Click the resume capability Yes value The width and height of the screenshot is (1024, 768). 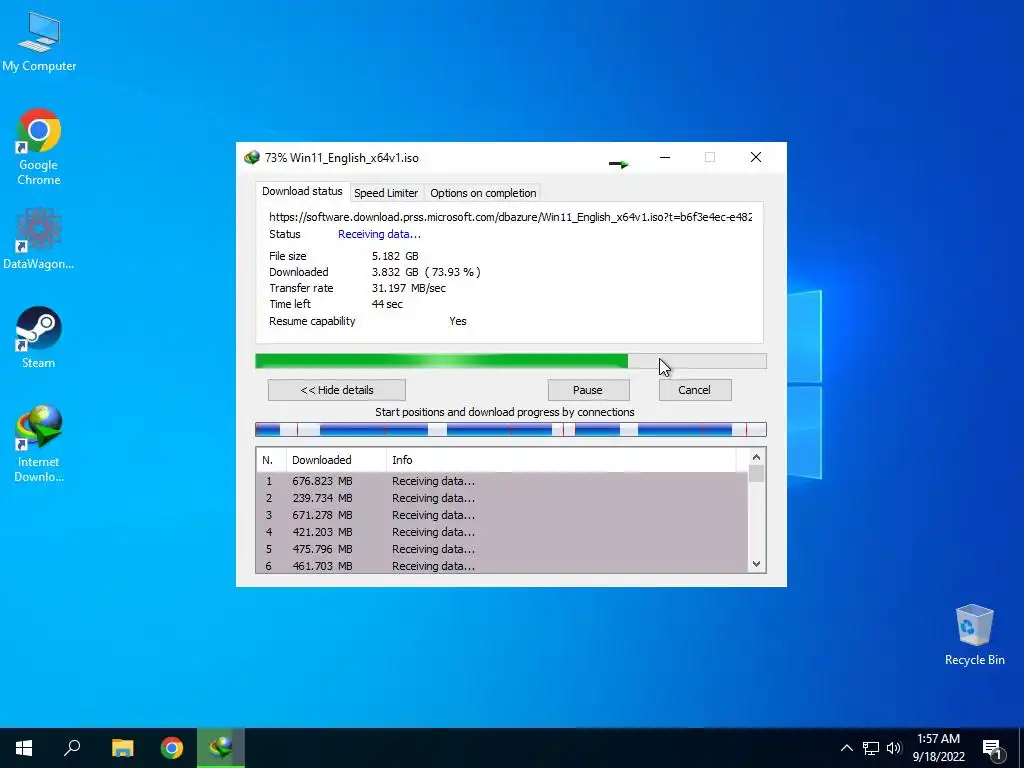[x=458, y=321]
